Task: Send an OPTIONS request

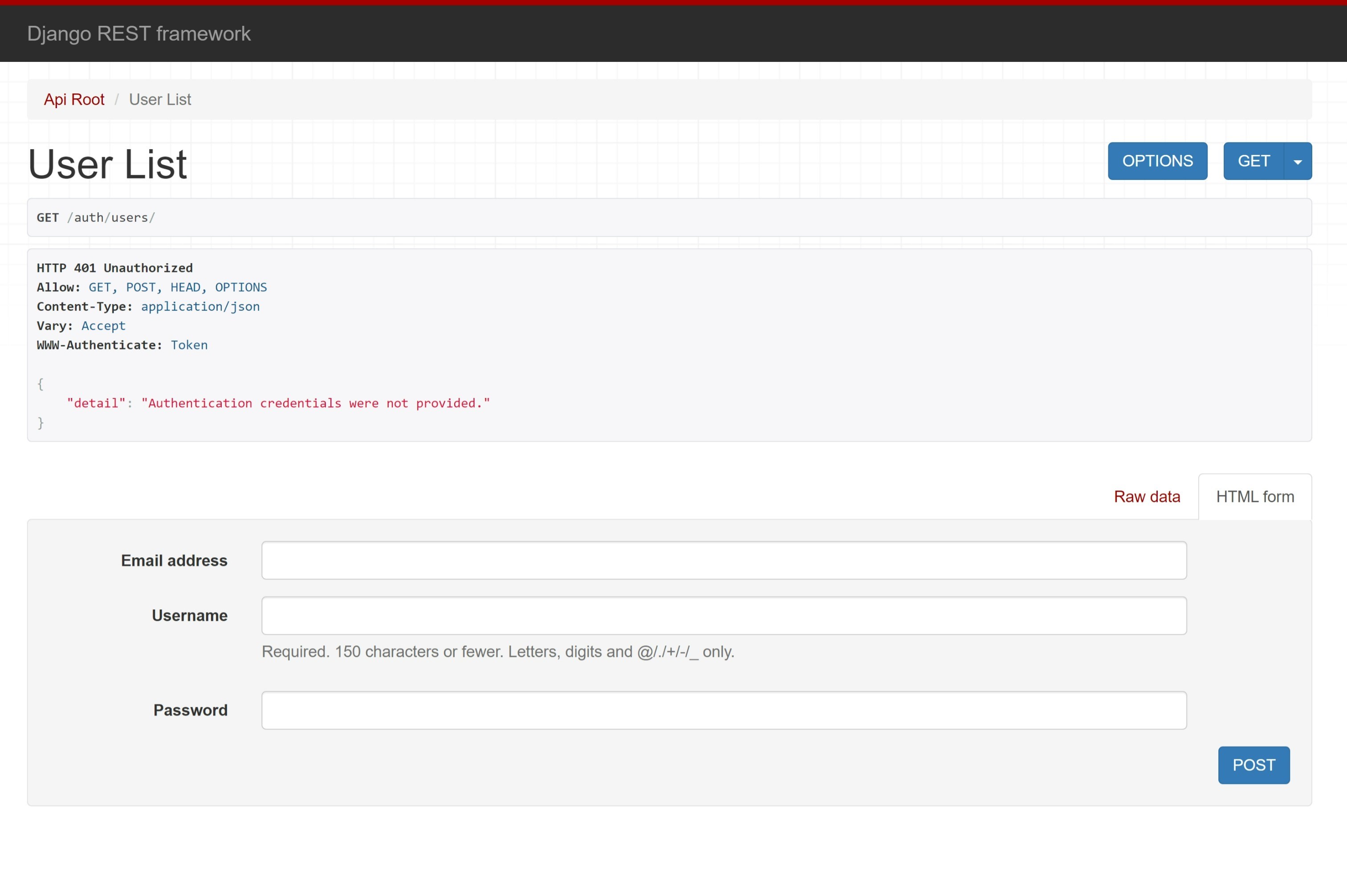Action: (1157, 162)
